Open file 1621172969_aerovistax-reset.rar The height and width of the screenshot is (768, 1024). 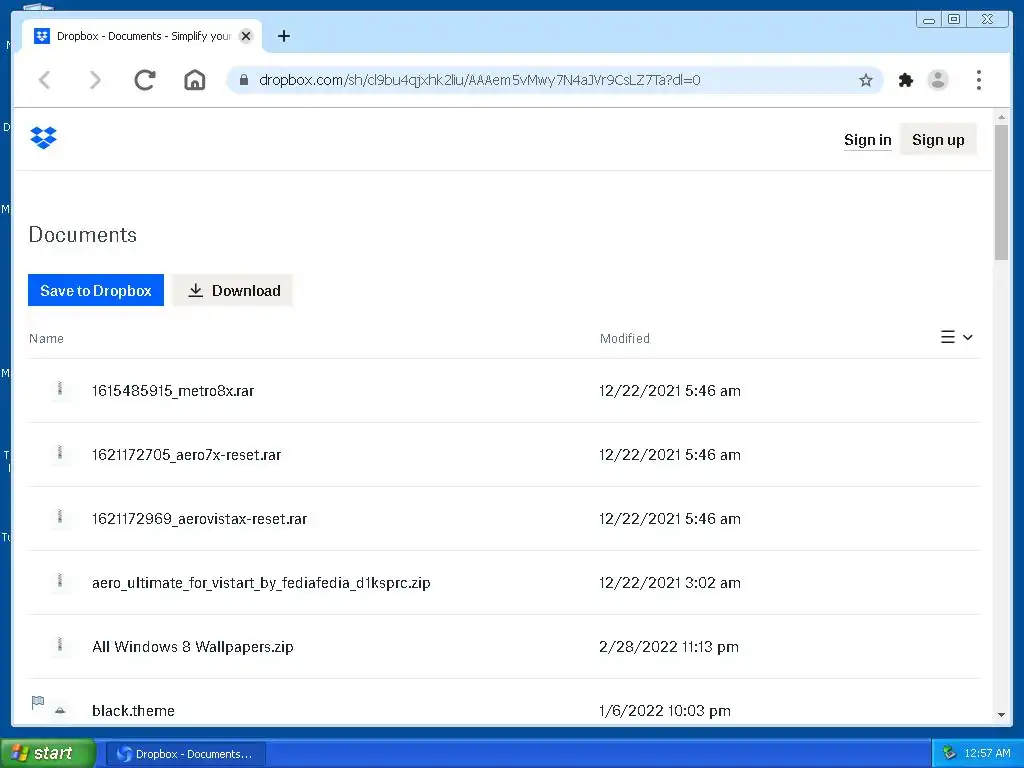pyautogui.click(x=200, y=519)
